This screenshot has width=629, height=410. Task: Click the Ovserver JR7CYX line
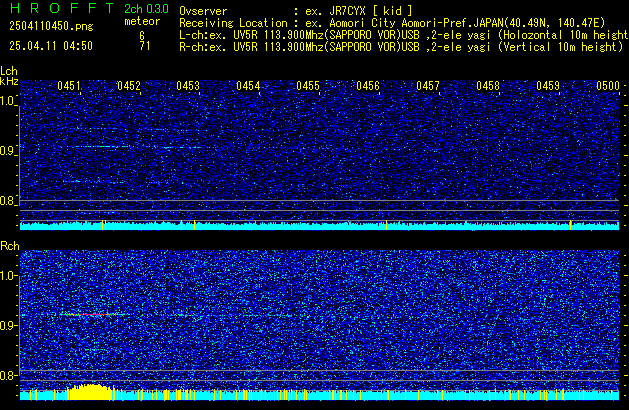coord(296,11)
